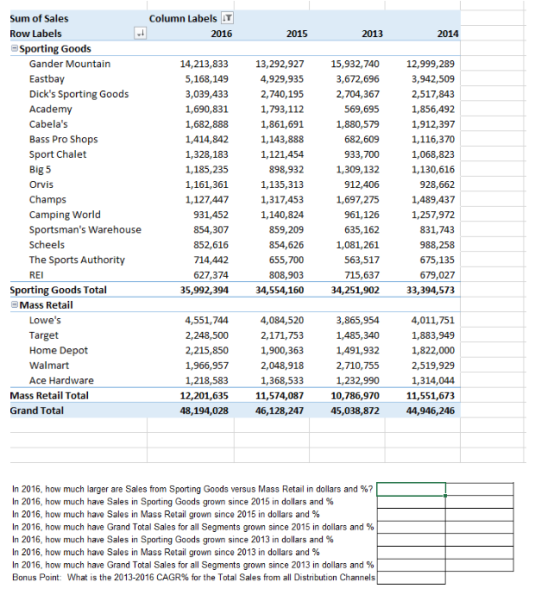Open the Column Labels filter dropdown

pos(227,18)
